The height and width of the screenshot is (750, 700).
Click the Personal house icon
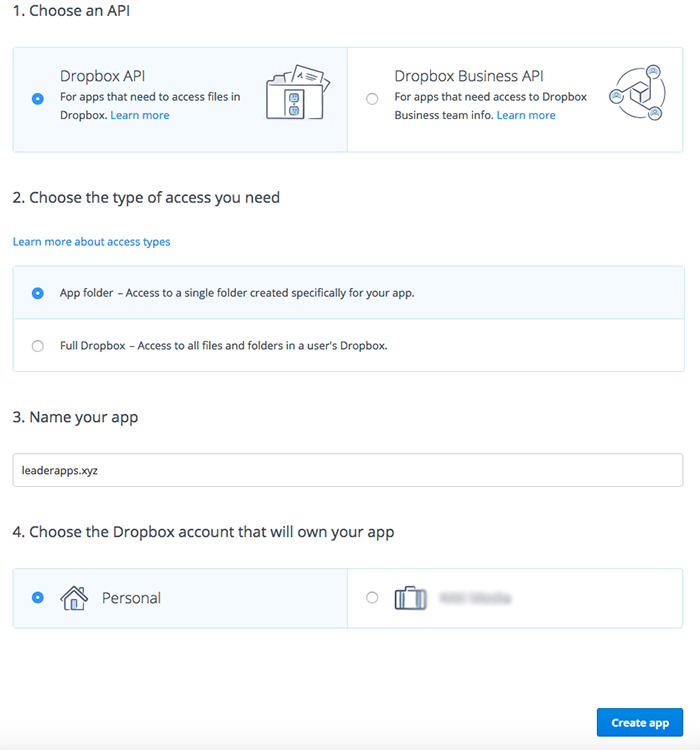74,598
